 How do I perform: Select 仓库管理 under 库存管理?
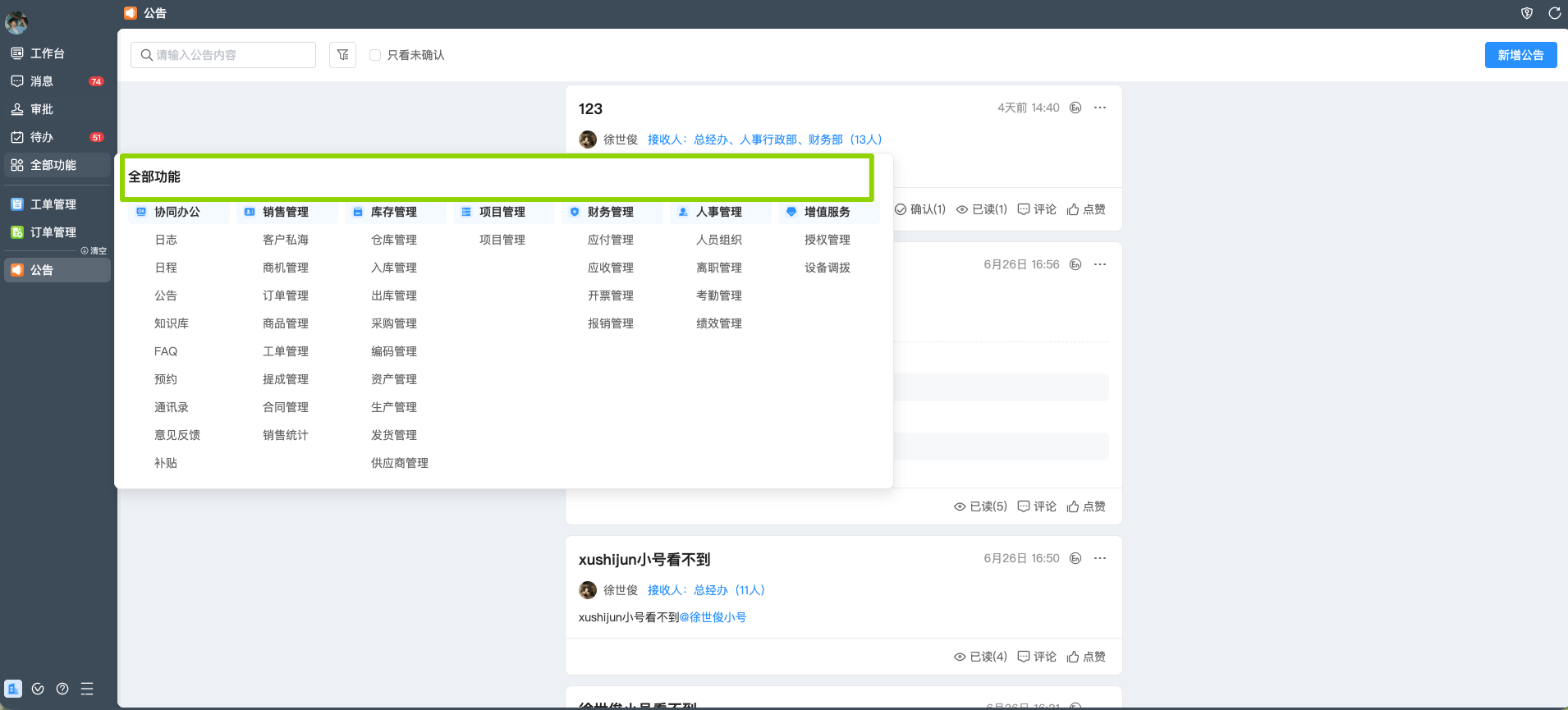394,240
